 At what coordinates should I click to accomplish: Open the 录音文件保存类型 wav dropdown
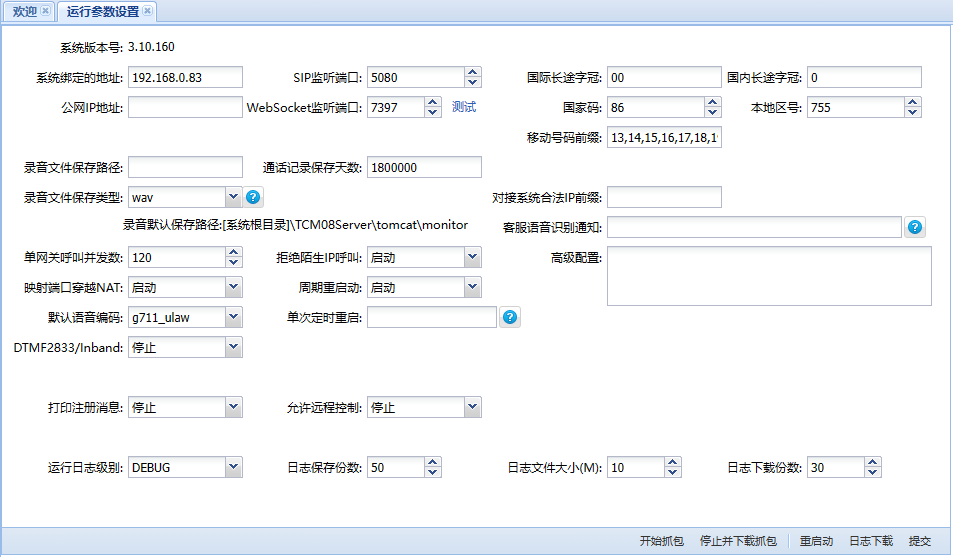coord(234,197)
